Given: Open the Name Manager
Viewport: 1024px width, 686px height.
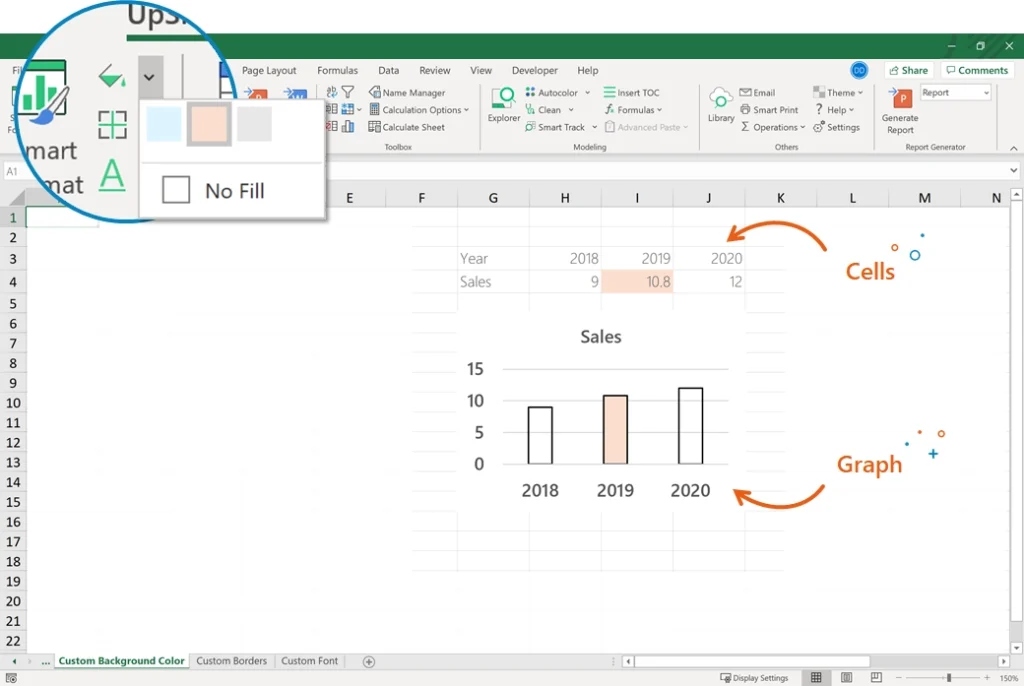Looking at the screenshot, I should tap(411, 91).
